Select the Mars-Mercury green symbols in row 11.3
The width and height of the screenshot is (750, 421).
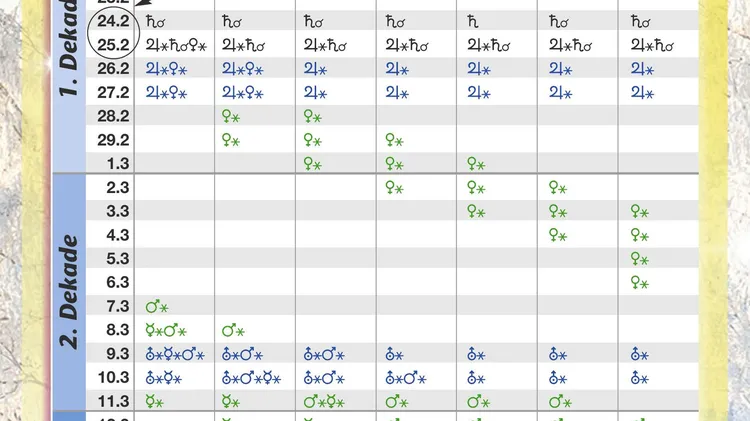324,402
